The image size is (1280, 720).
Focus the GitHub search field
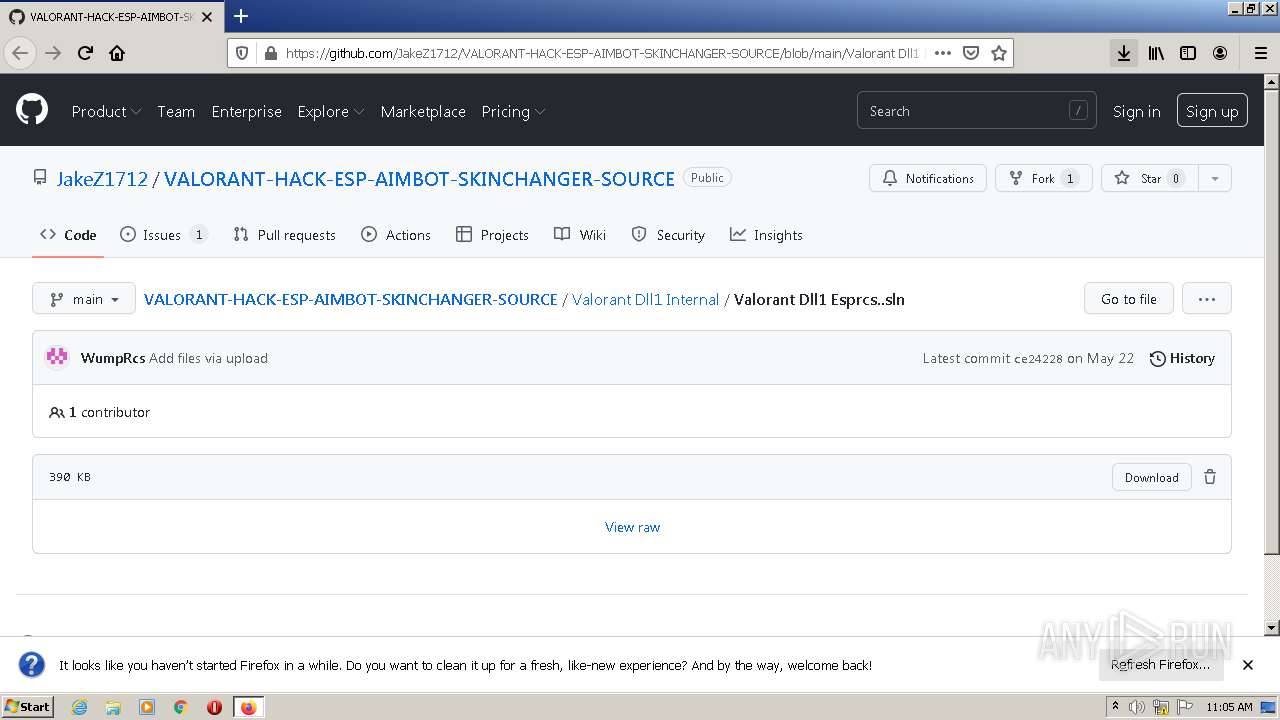click(976, 111)
